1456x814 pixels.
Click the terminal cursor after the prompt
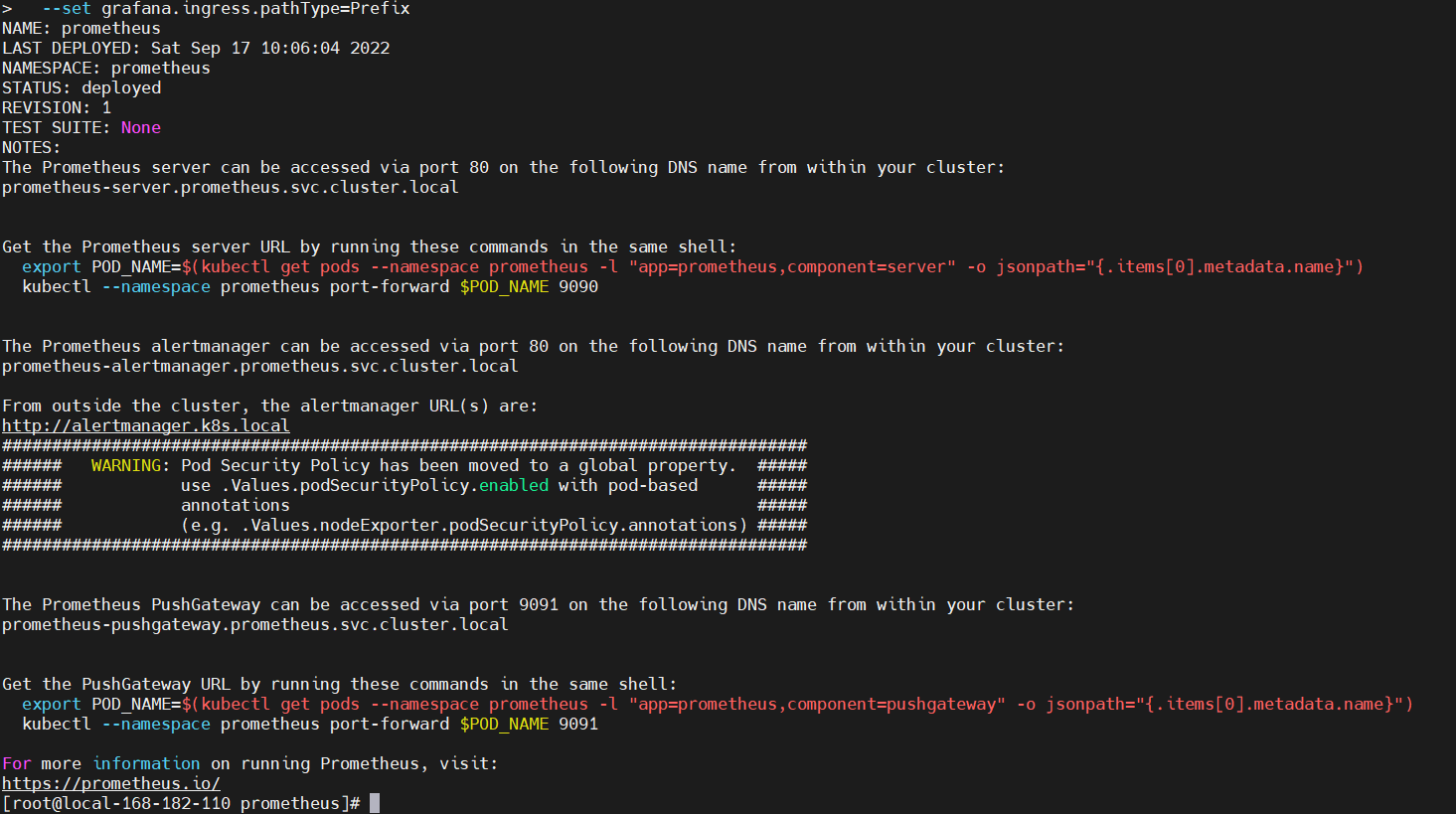coord(375,803)
